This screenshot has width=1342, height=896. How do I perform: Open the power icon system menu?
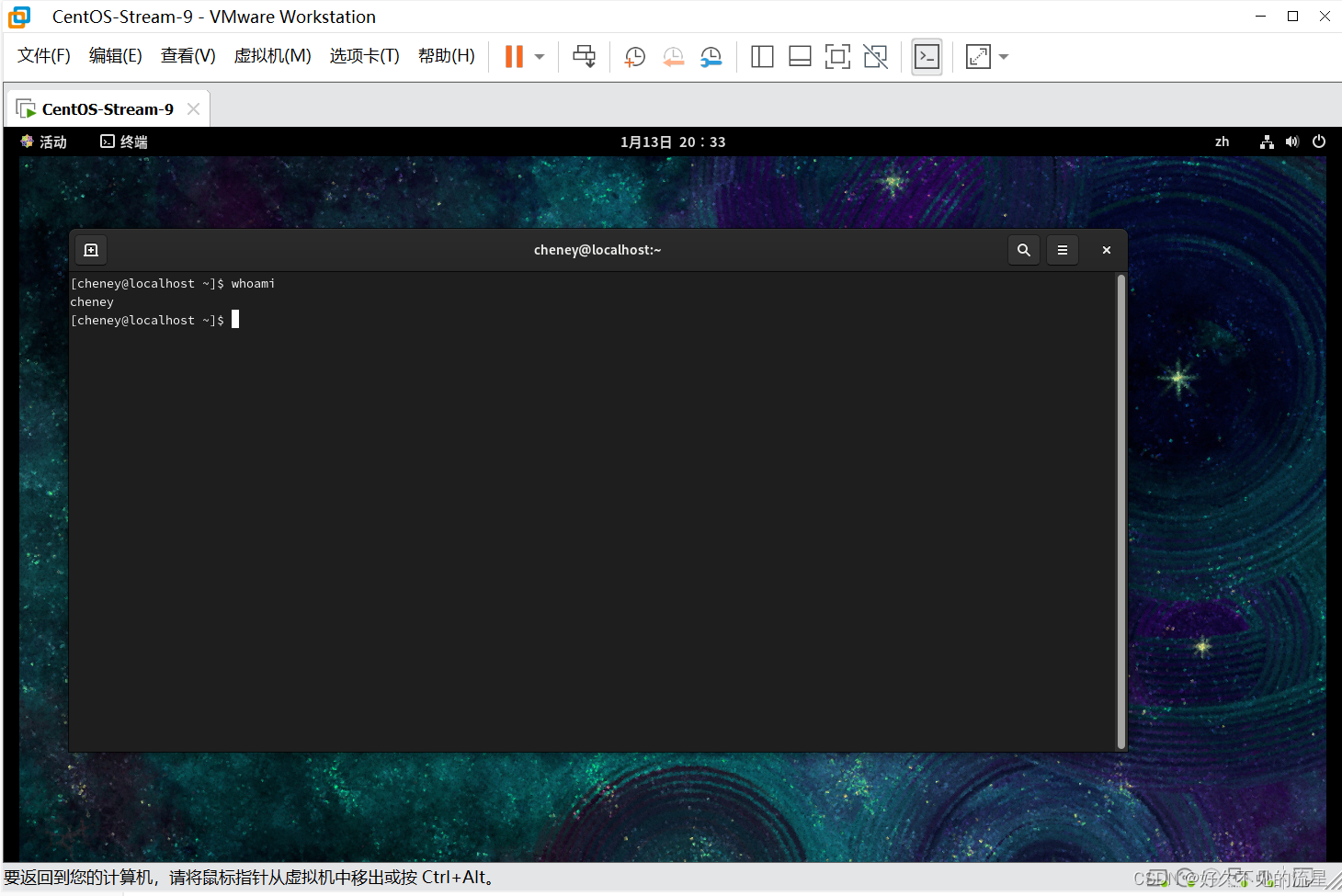[1319, 142]
